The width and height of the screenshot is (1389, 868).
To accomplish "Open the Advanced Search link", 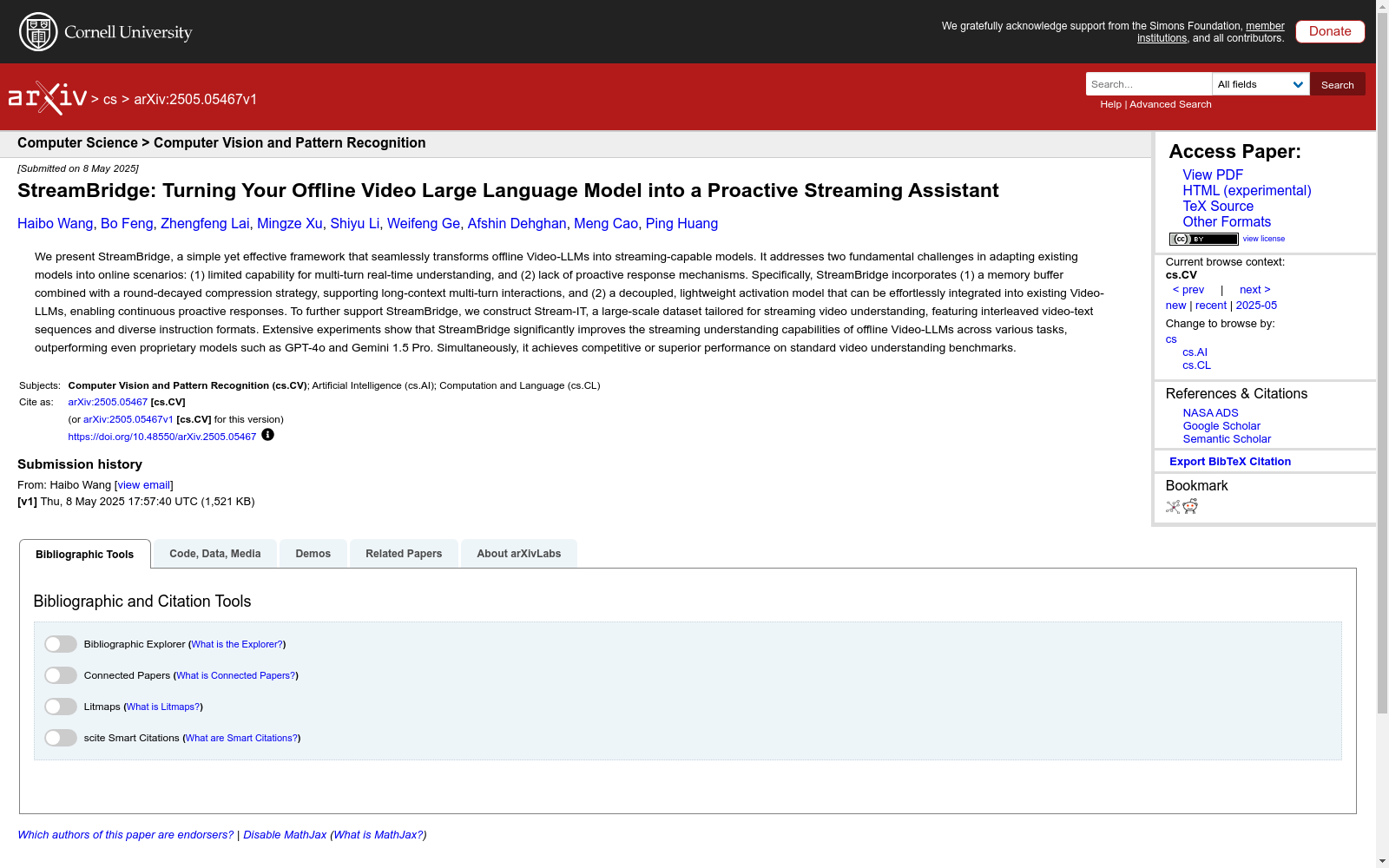I will 1170,104.
